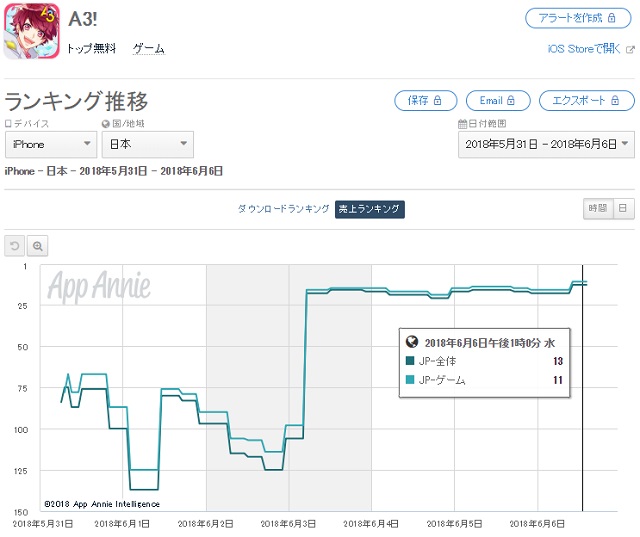The width and height of the screenshot is (640, 537).
Task: Click the chart reset zoom icon
Action: click(14, 246)
